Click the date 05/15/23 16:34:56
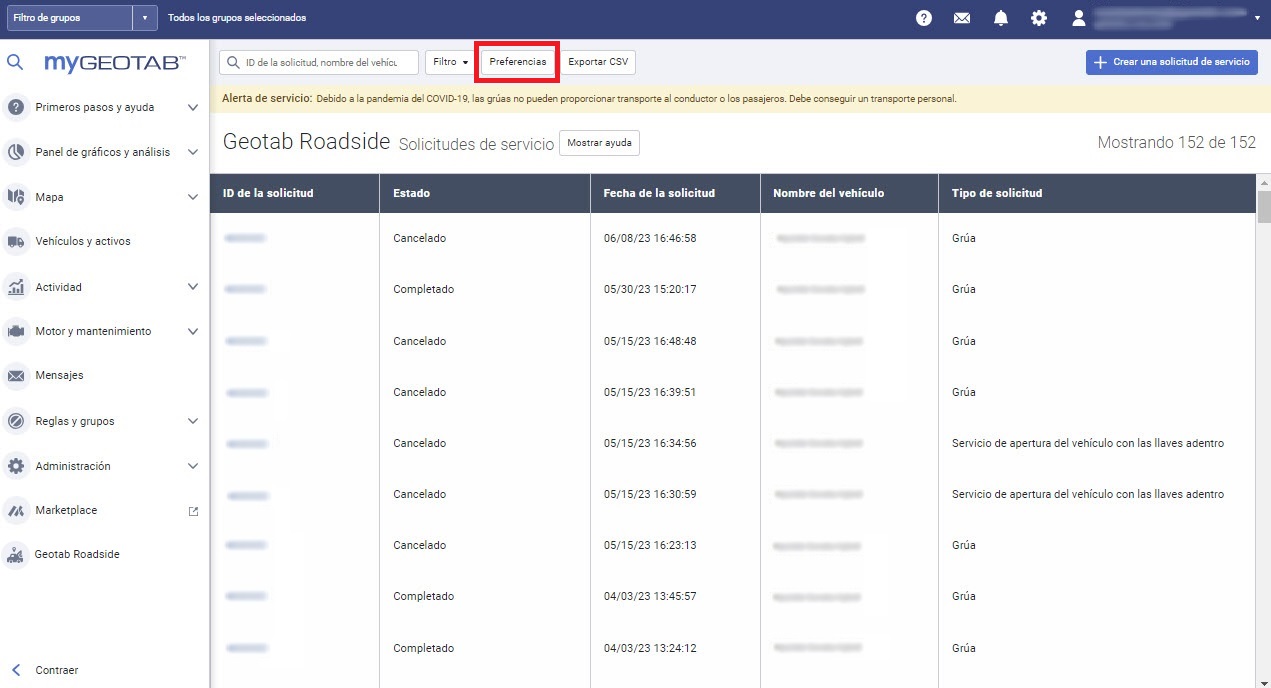Image resolution: width=1271 pixels, height=688 pixels. click(650, 443)
